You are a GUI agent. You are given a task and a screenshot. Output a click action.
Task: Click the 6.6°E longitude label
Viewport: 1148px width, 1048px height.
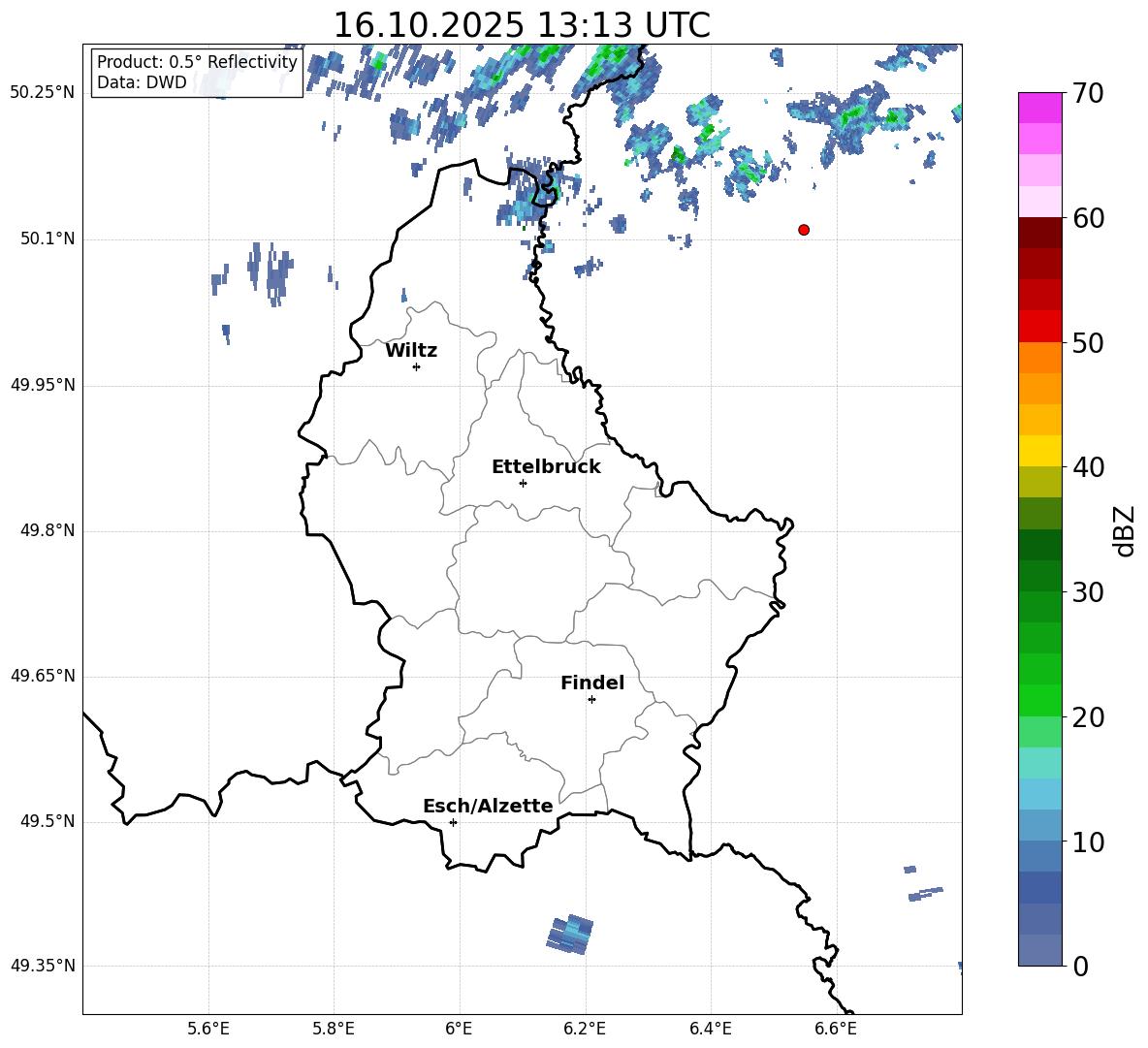(836, 1029)
